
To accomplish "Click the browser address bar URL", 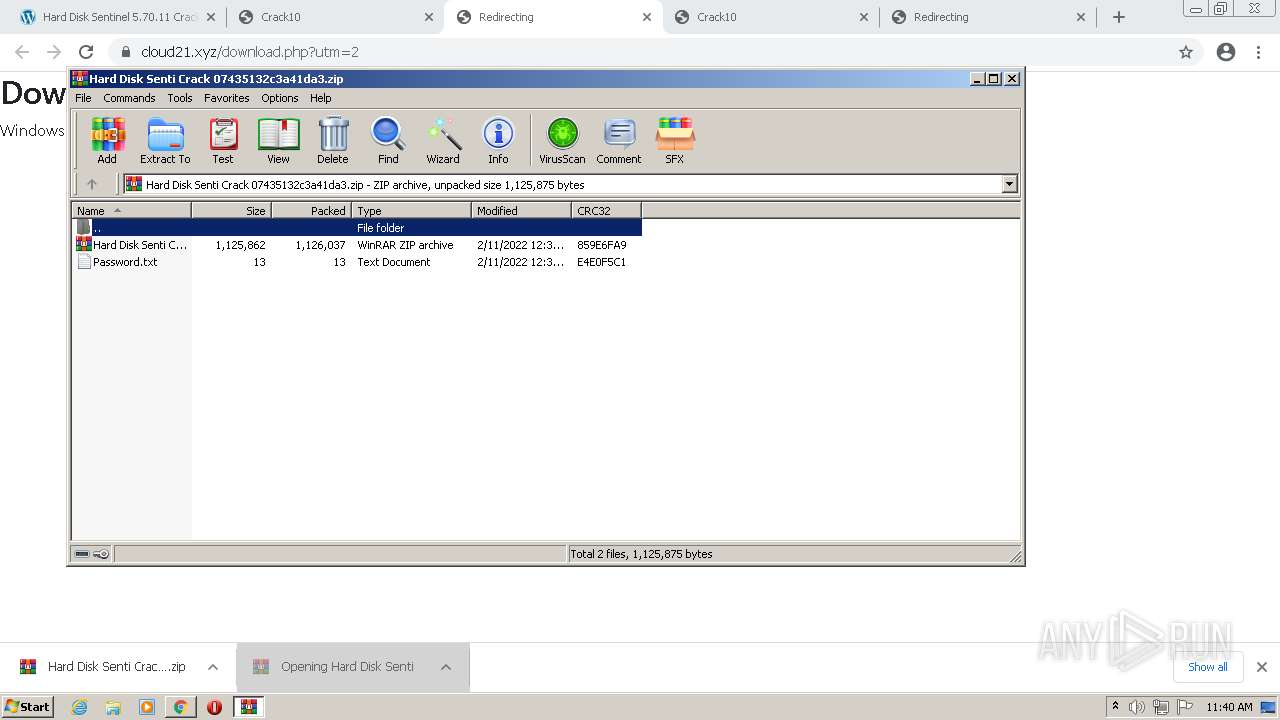I will click(x=250, y=52).
